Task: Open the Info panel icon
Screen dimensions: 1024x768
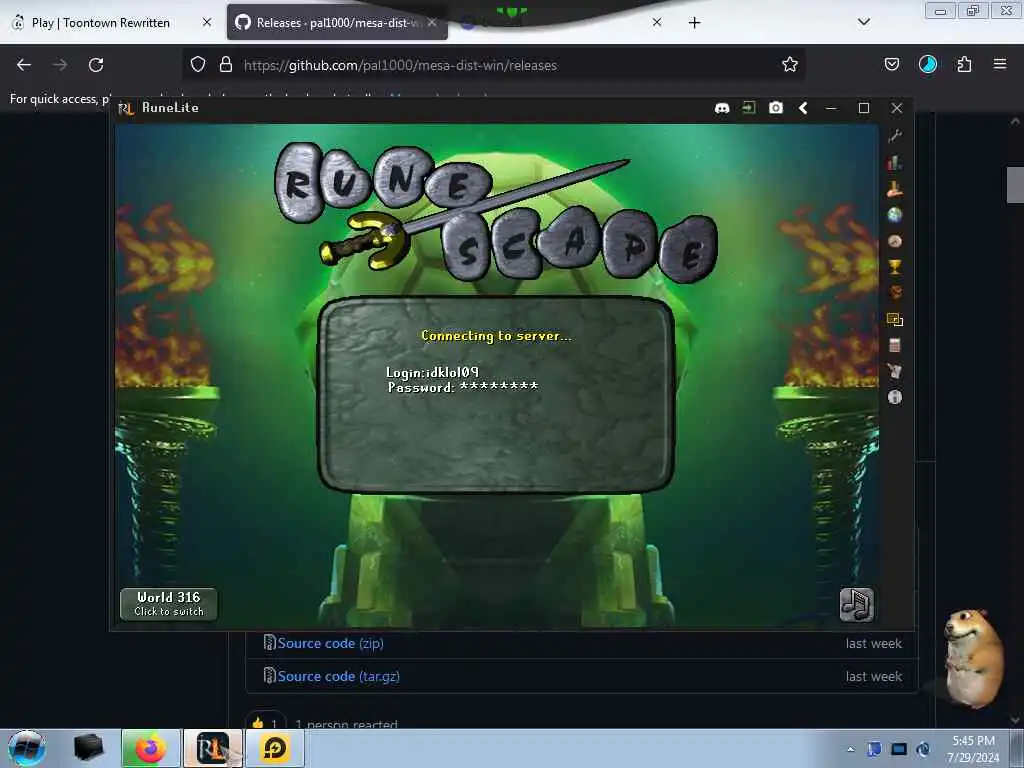Action: pos(895,397)
